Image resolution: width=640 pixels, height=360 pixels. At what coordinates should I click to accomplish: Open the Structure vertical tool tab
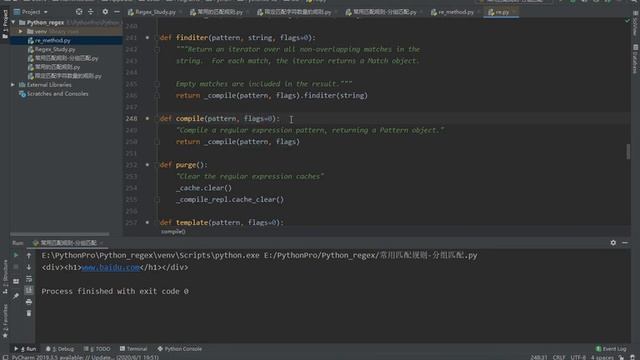click(x=5, y=276)
